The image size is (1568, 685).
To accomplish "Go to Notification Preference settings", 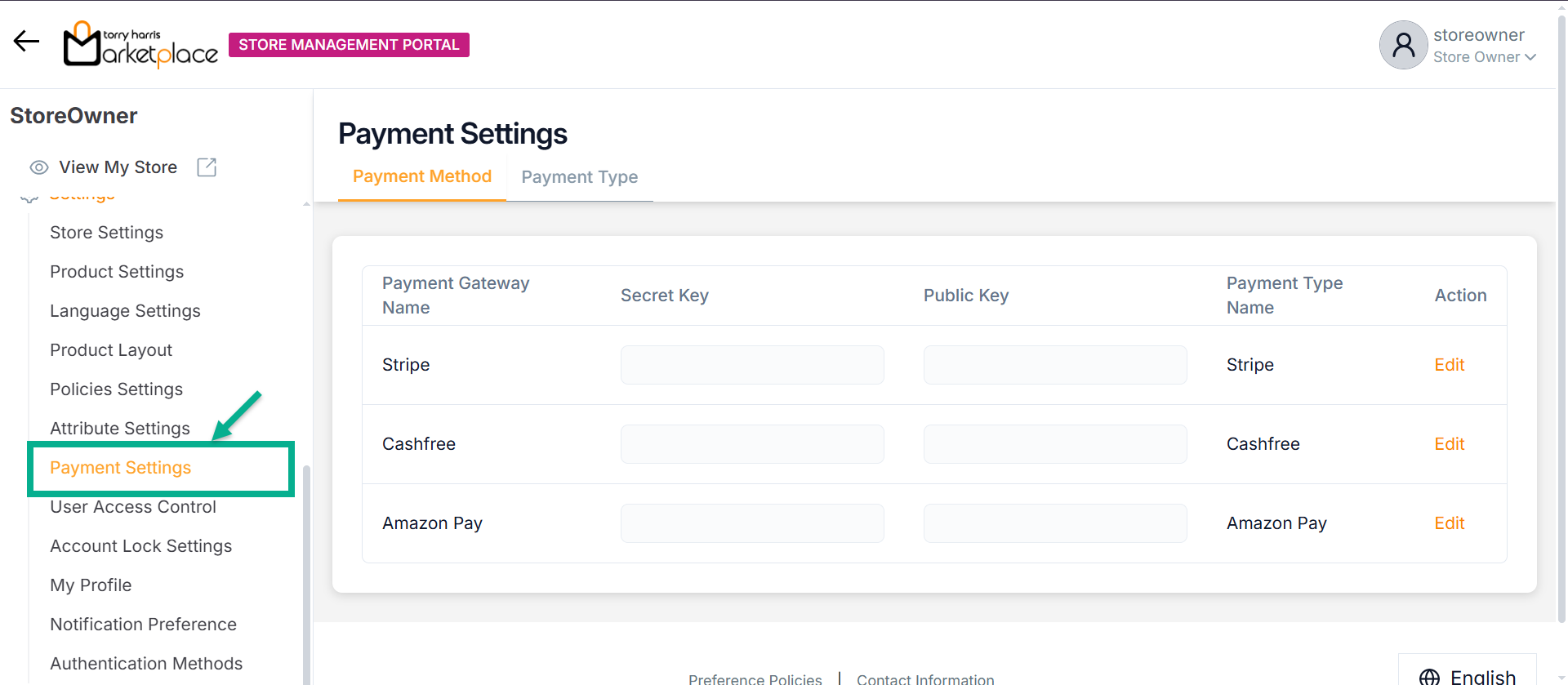I will pyautogui.click(x=143, y=625).
